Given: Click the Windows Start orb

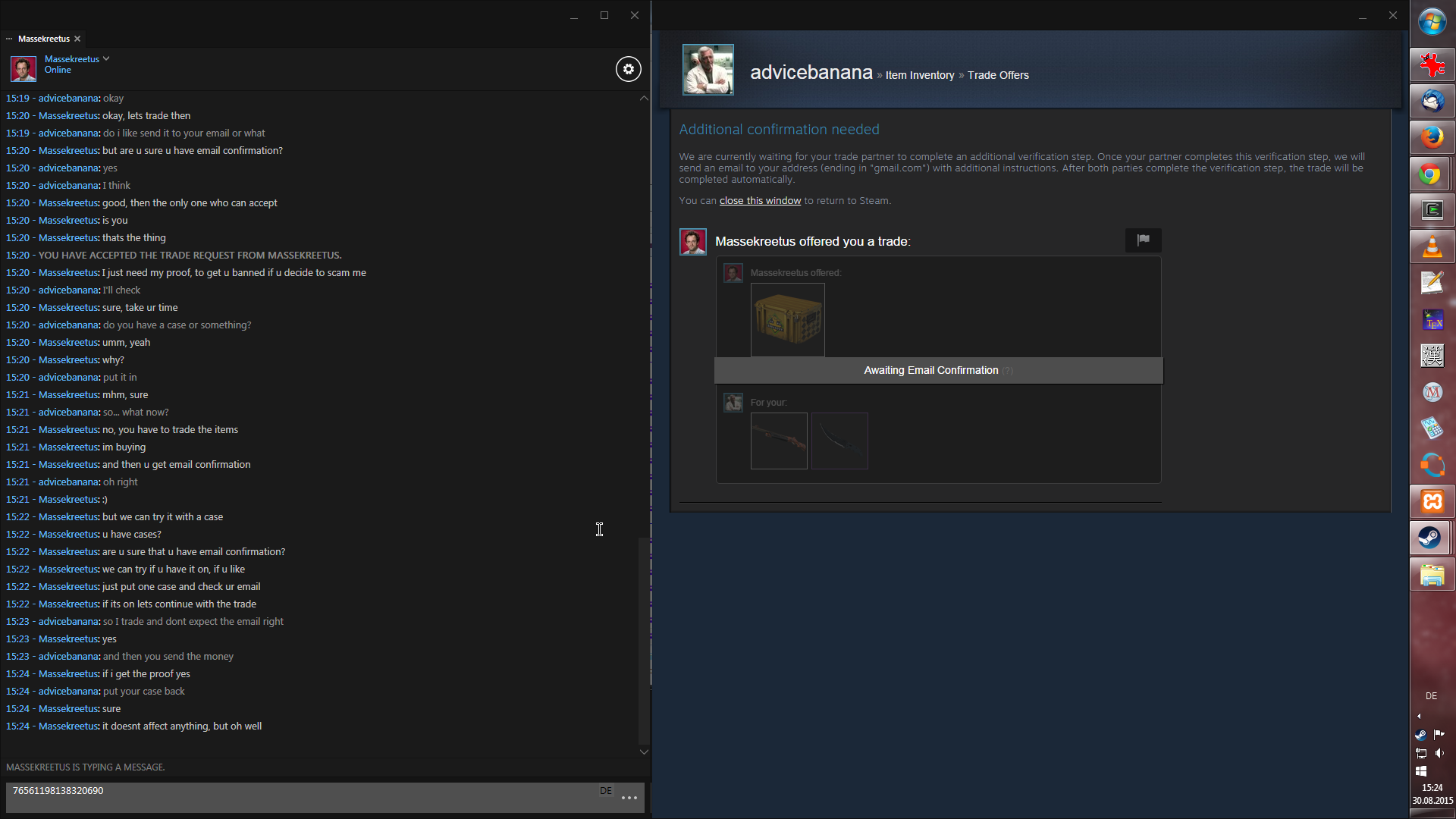Looking at the screenshot, I should pos(1432,23).
